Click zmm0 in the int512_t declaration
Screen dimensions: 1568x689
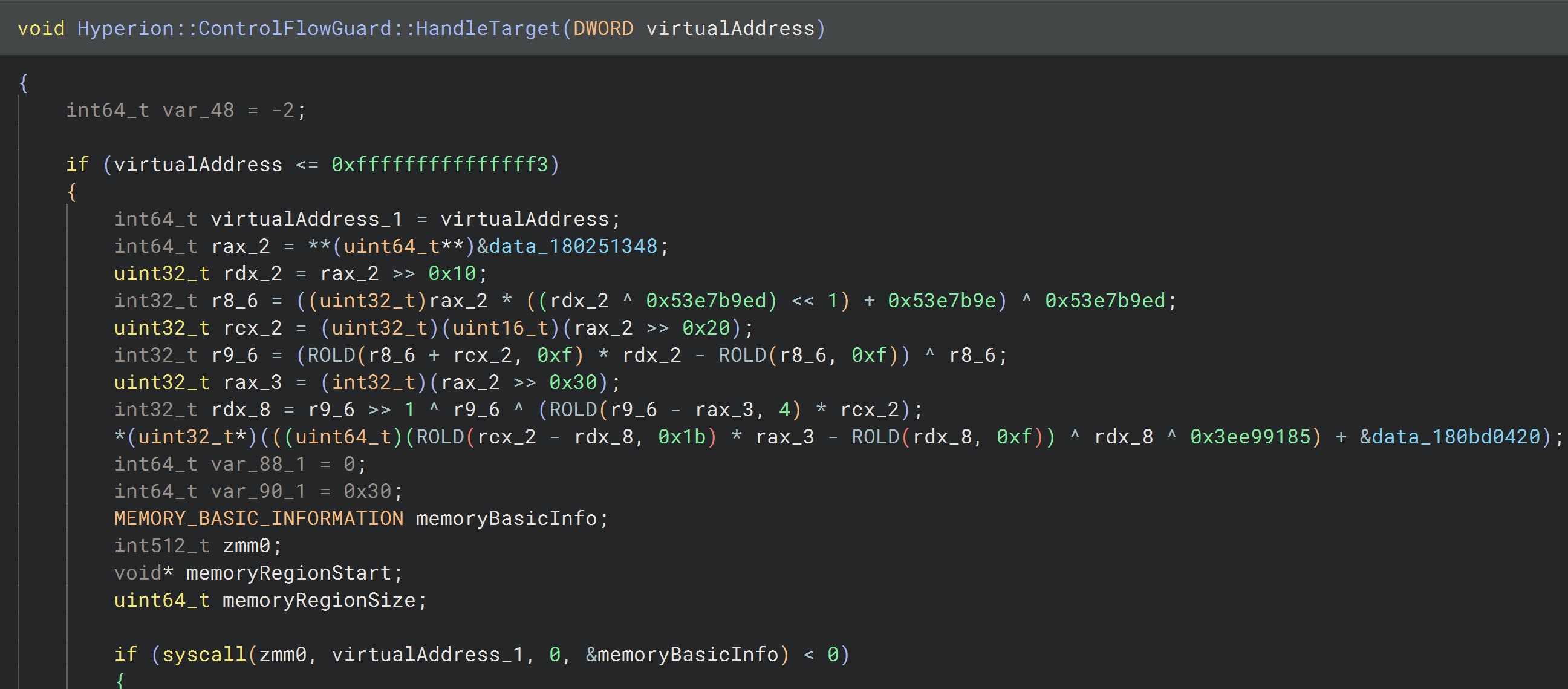tap(247, 546)
